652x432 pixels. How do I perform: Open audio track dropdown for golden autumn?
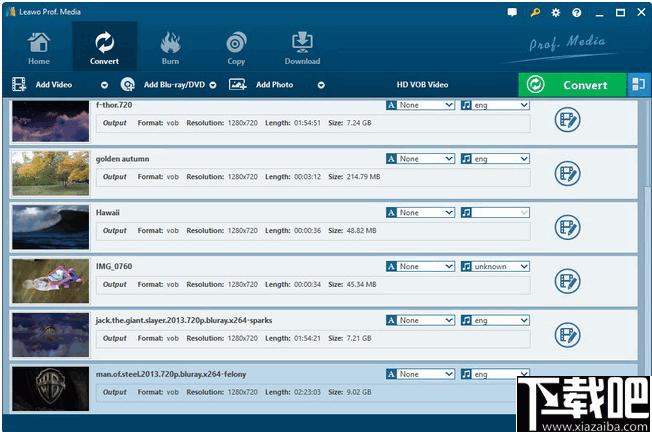tap(495, 159)
